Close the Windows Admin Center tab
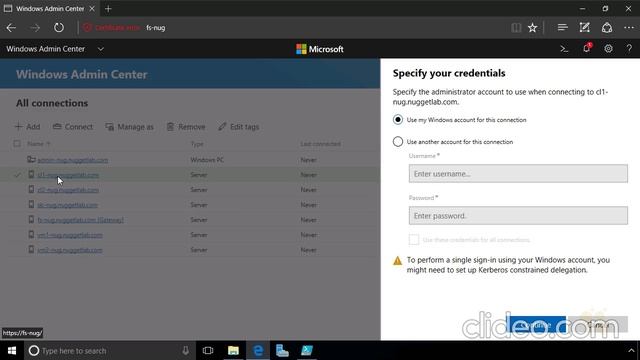The width and height of the screenshot is (640, 360). point(92,9)
